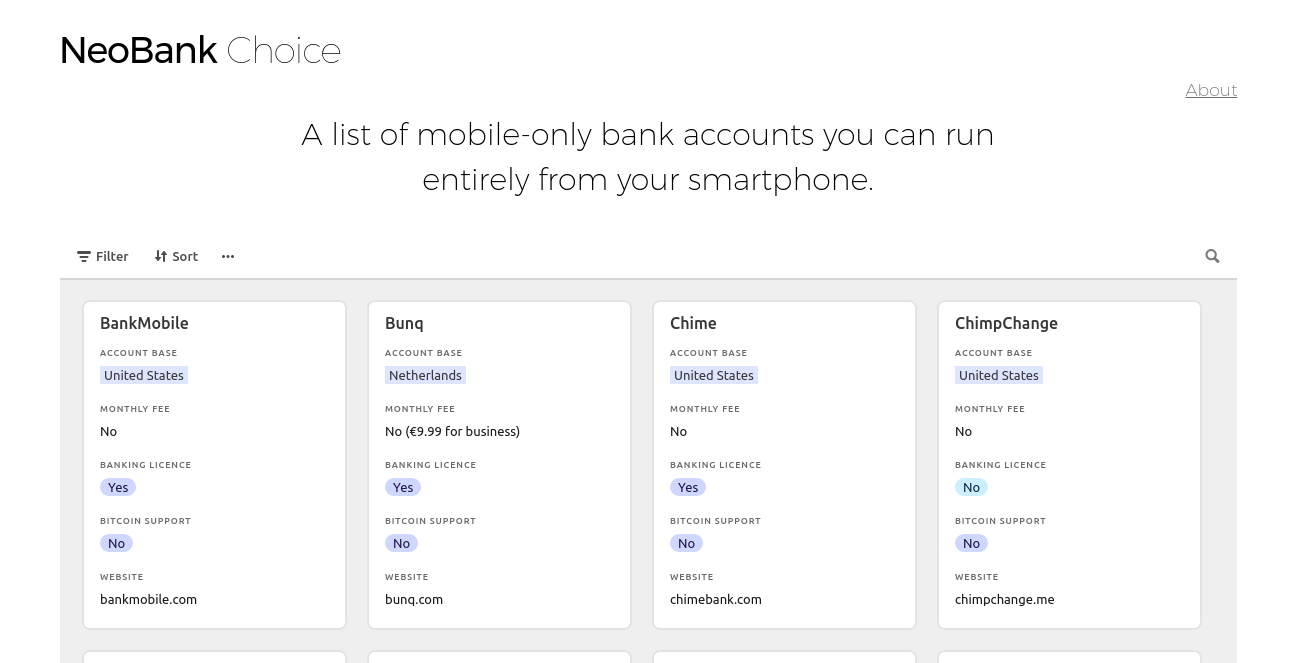Open the Filter options

(103, 256)
